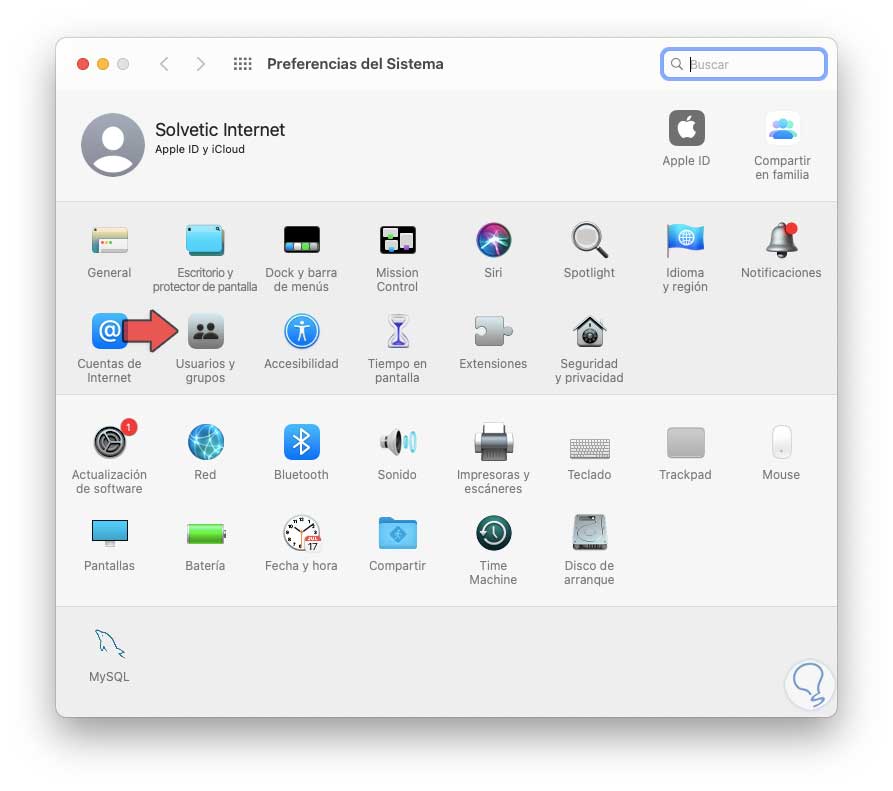Open the Red network preferences
This screenshot has width=893, height=791.
coord(206,442)
